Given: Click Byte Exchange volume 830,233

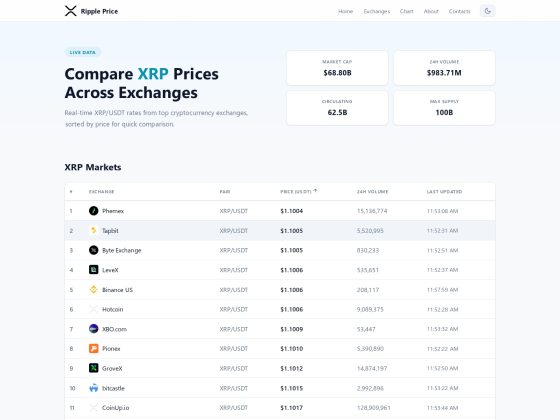Looking at the screenshot, I should pyautogui.click(x=368, y=250).
